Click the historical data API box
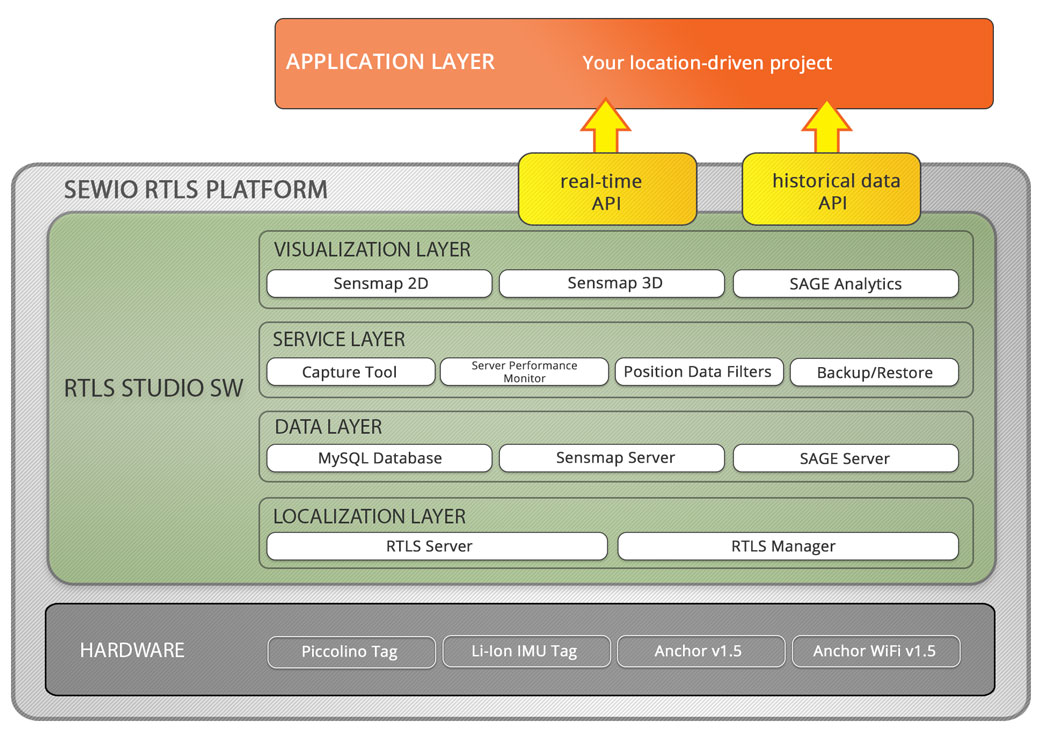The height and width of the screenshot is (739, 1043). click(x=831, y=190)
